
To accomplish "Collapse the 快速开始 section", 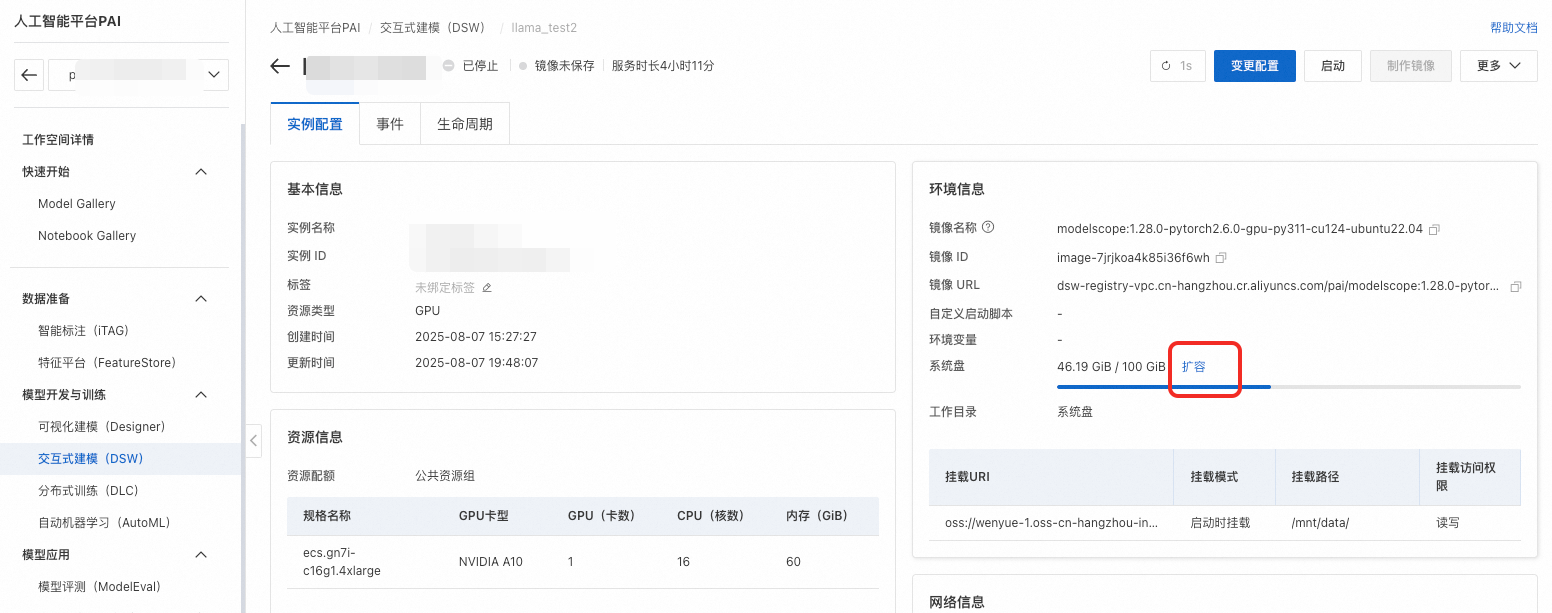I will pos(201,172).
